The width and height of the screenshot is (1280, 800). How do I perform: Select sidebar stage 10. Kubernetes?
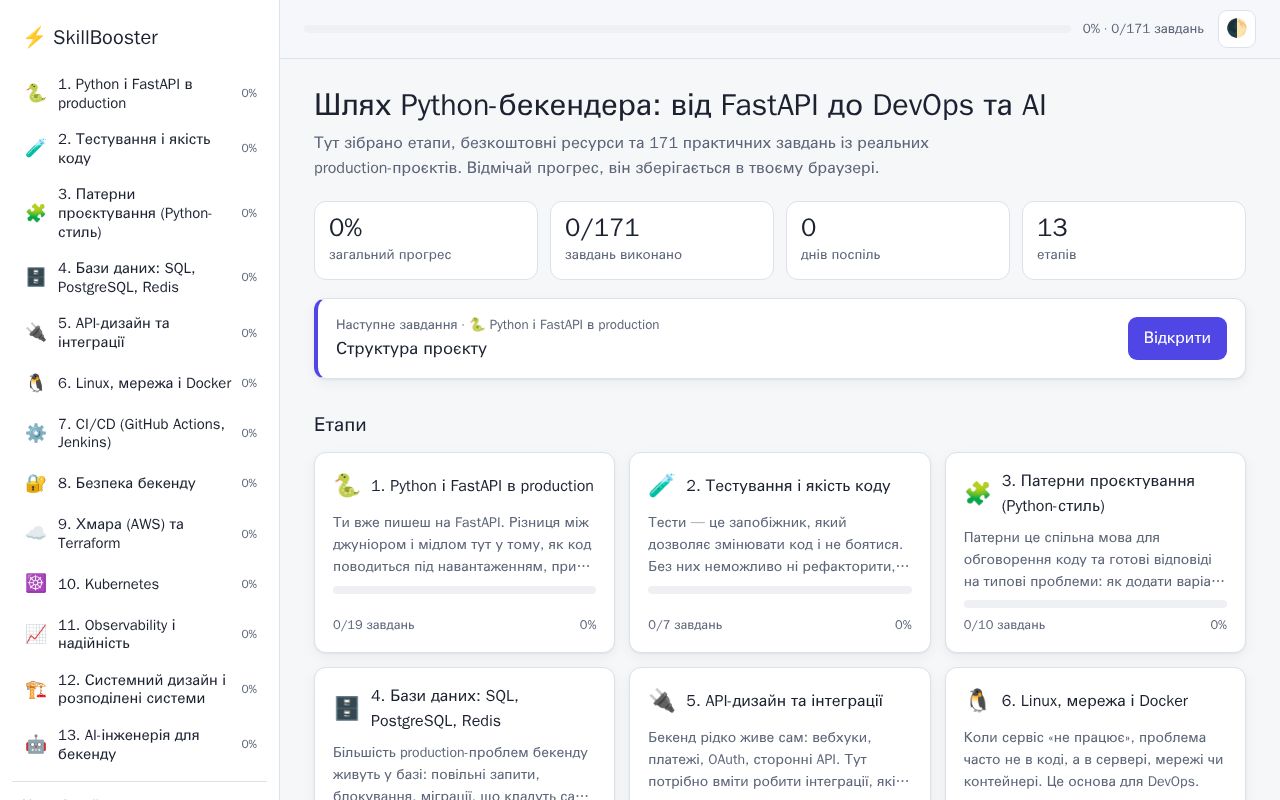coord(140,584)
